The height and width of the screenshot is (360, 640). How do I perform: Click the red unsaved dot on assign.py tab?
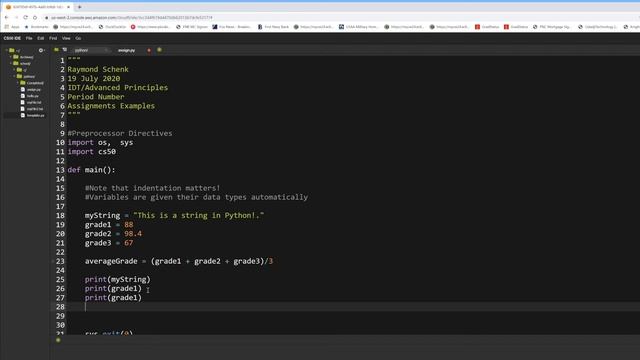[149, 50]
